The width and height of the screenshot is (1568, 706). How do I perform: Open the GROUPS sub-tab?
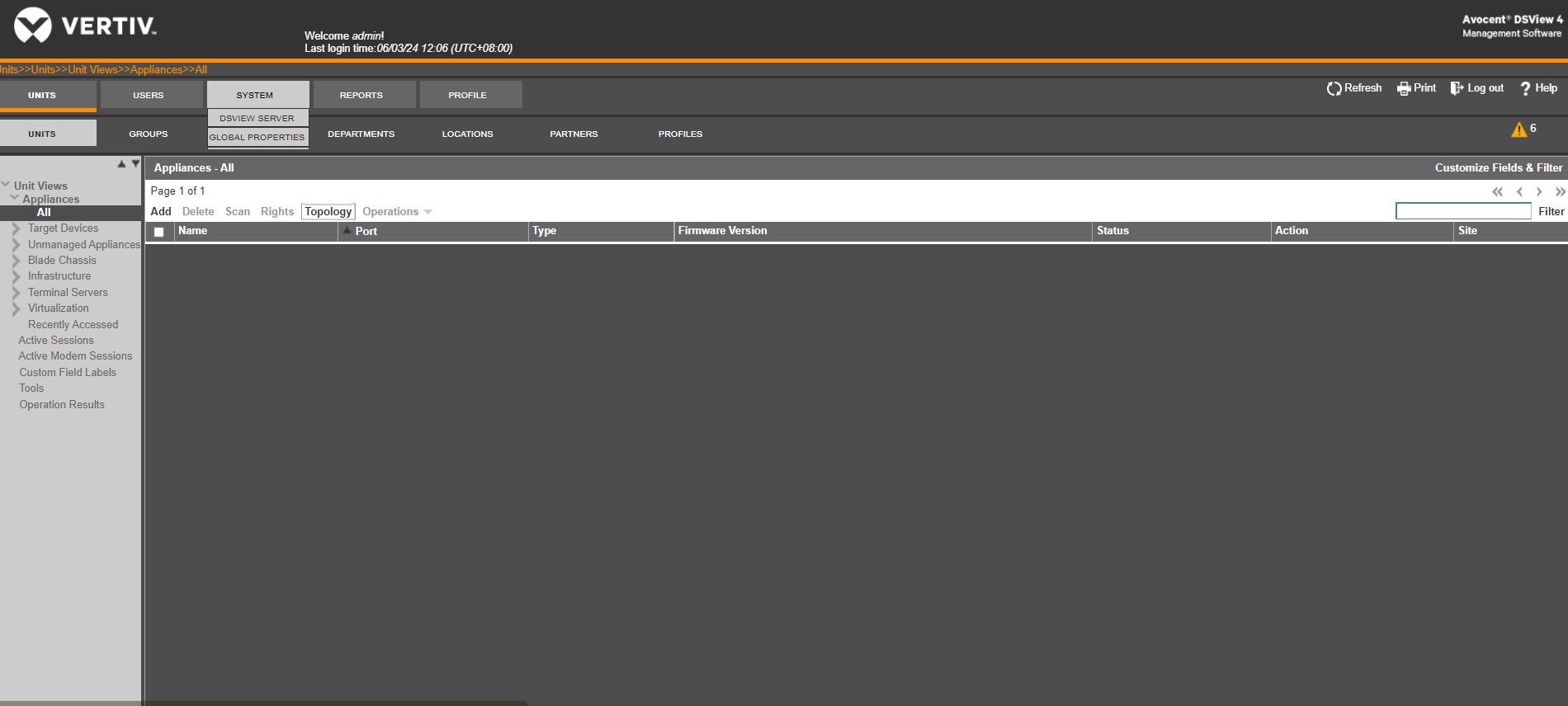(x=149, y=134)
